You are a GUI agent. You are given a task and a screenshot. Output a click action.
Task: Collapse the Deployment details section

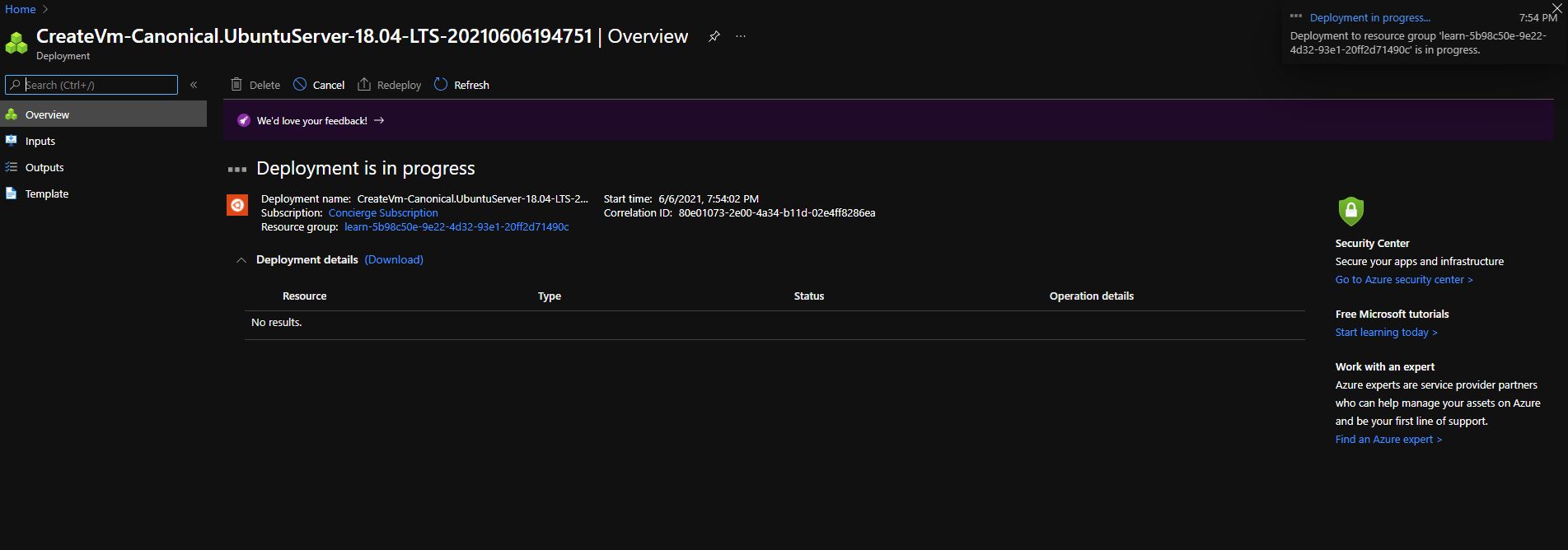click(241, 260)
